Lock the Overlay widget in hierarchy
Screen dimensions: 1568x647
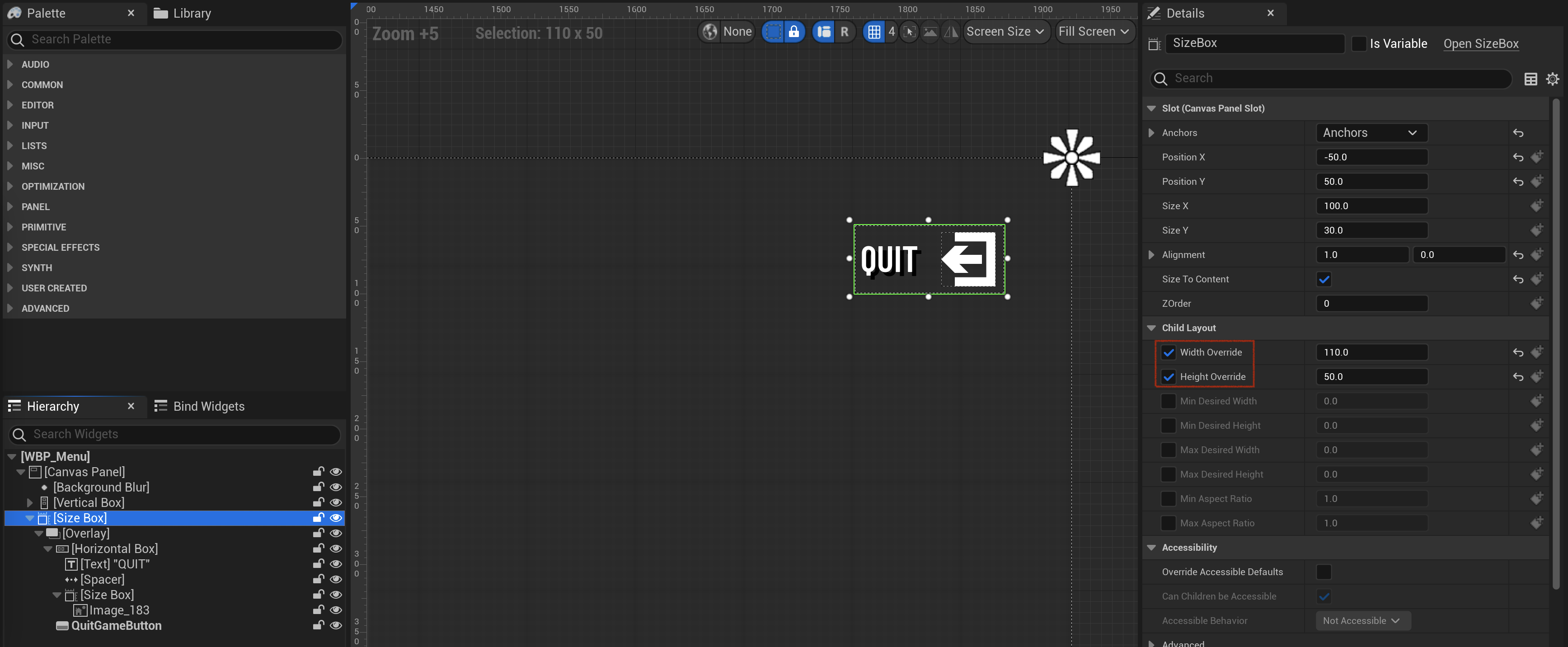(x=318, y=533)
